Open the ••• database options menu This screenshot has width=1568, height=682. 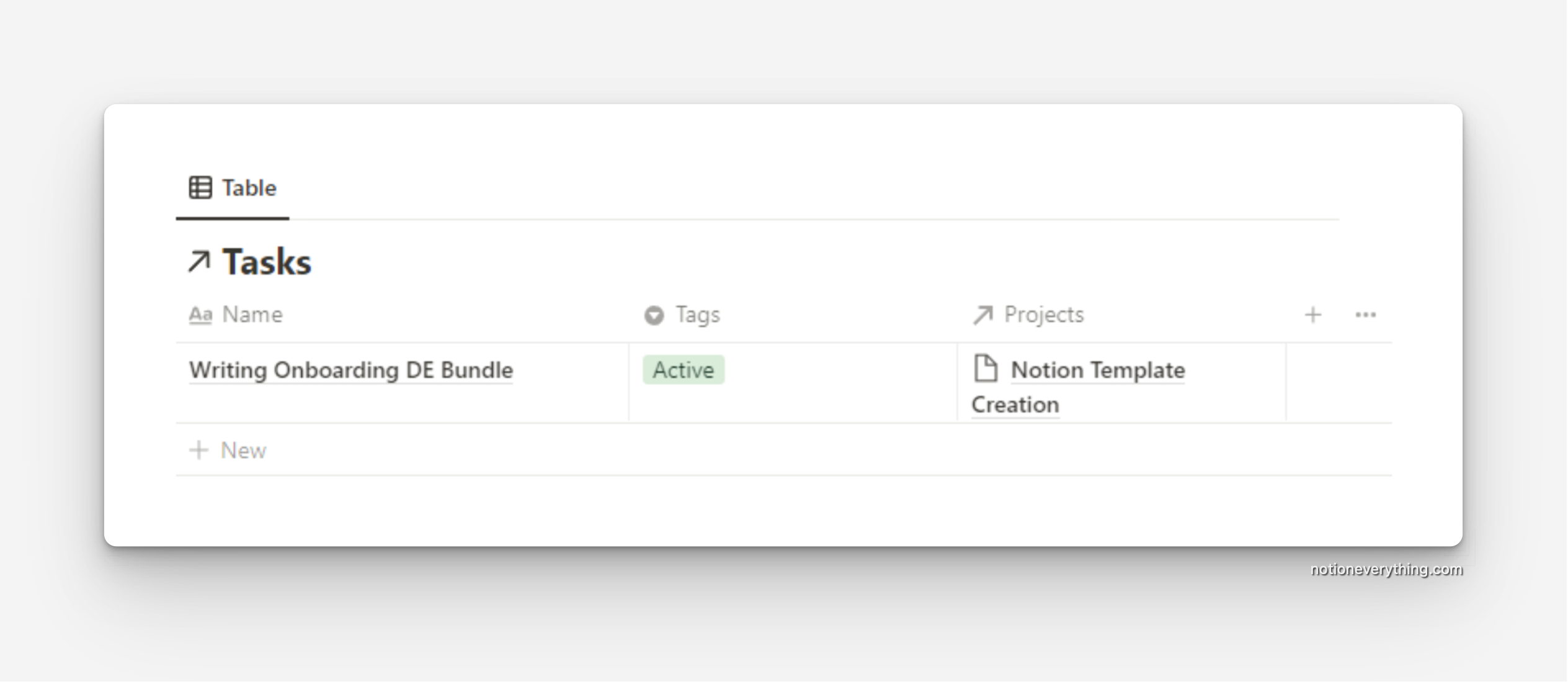pyautogui.click(x=1365, y=314)
